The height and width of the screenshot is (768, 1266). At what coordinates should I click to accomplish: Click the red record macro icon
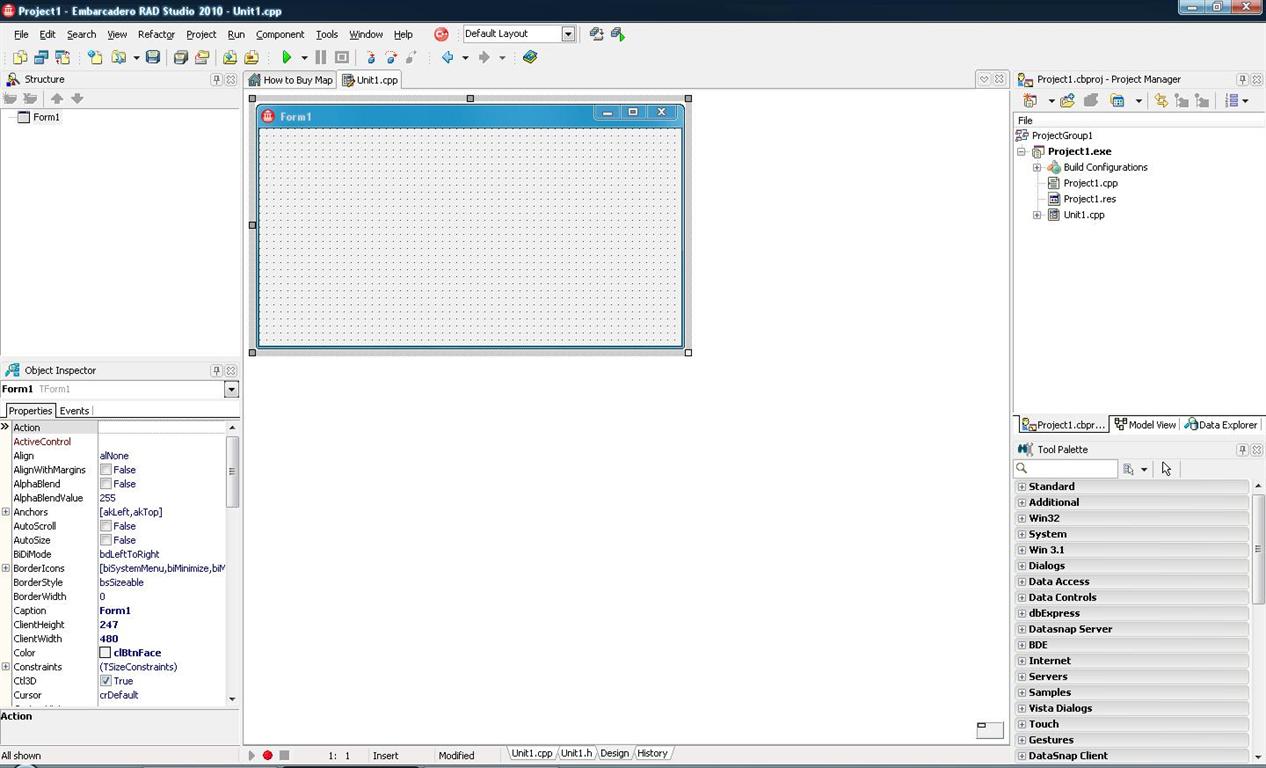tap(268, 755)
